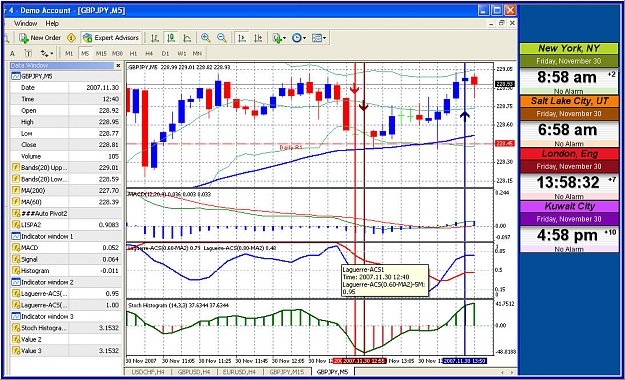Image resolution: width=625 pixels, height=380 pixels.
Task: Click the ###Auto Pivot2 indicator icon
Action: (x=16, y=213)
